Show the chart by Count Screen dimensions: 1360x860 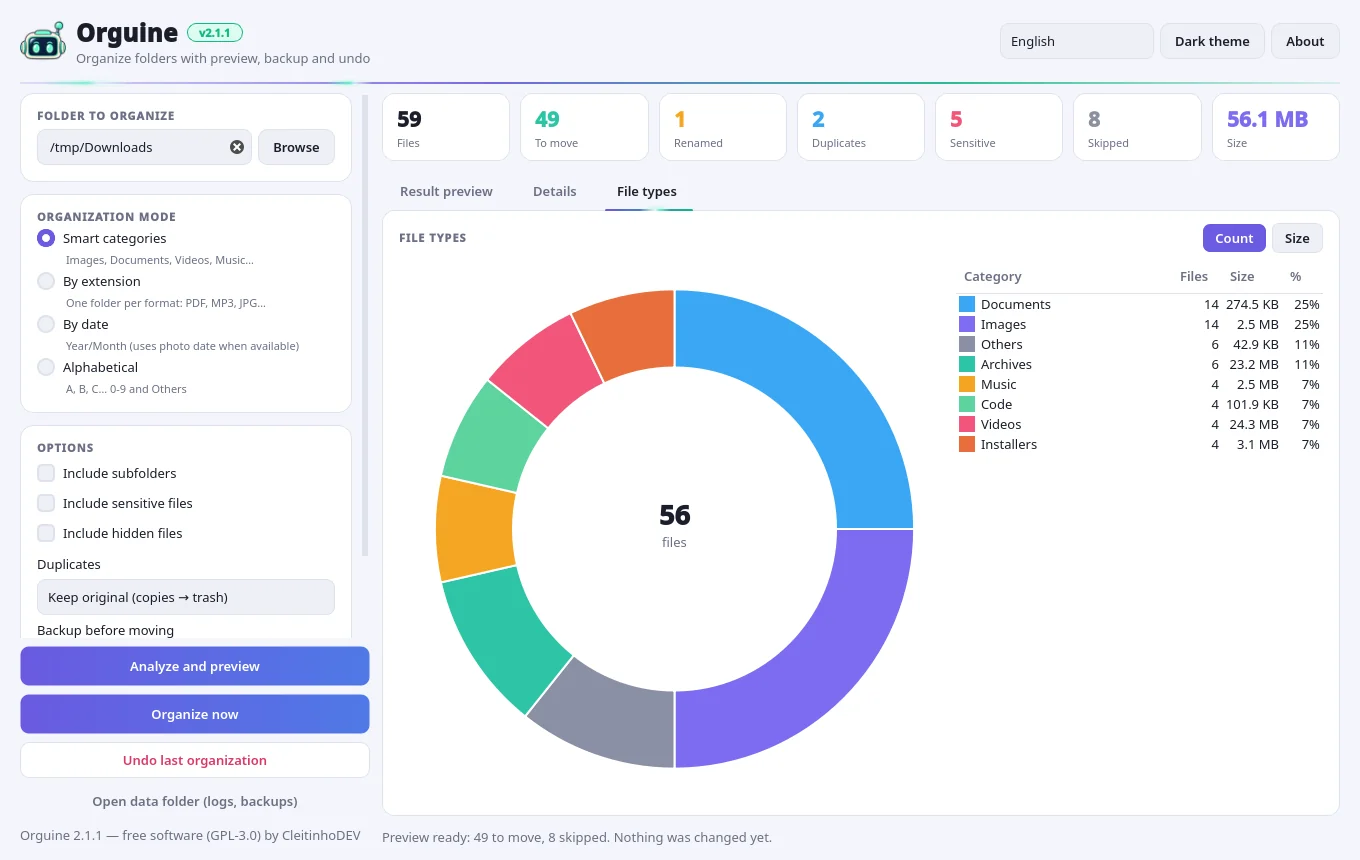click(x=1234, y=238)
